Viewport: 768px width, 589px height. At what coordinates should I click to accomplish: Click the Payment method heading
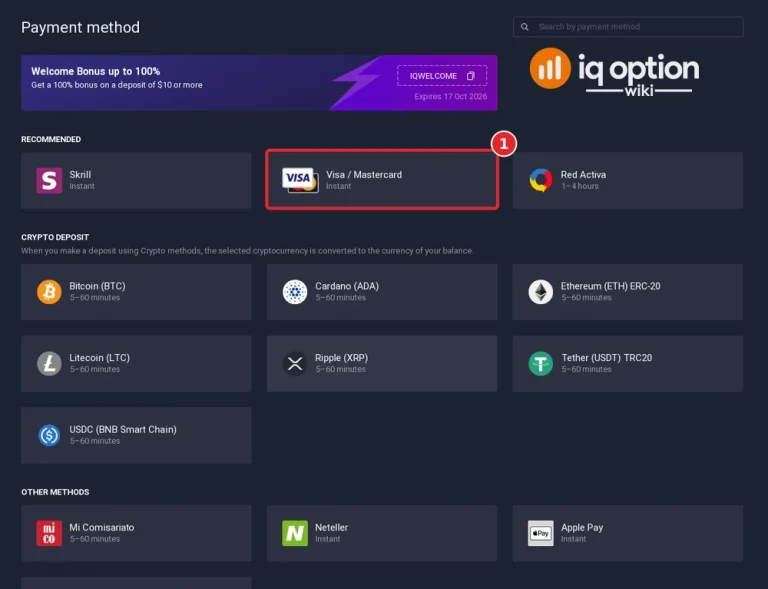point(80,27)
